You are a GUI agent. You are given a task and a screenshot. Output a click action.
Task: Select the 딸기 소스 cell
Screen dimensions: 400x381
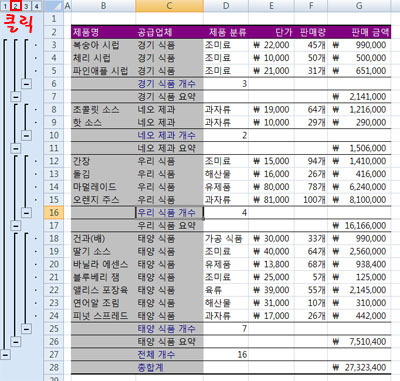click(x=103, y=251)
